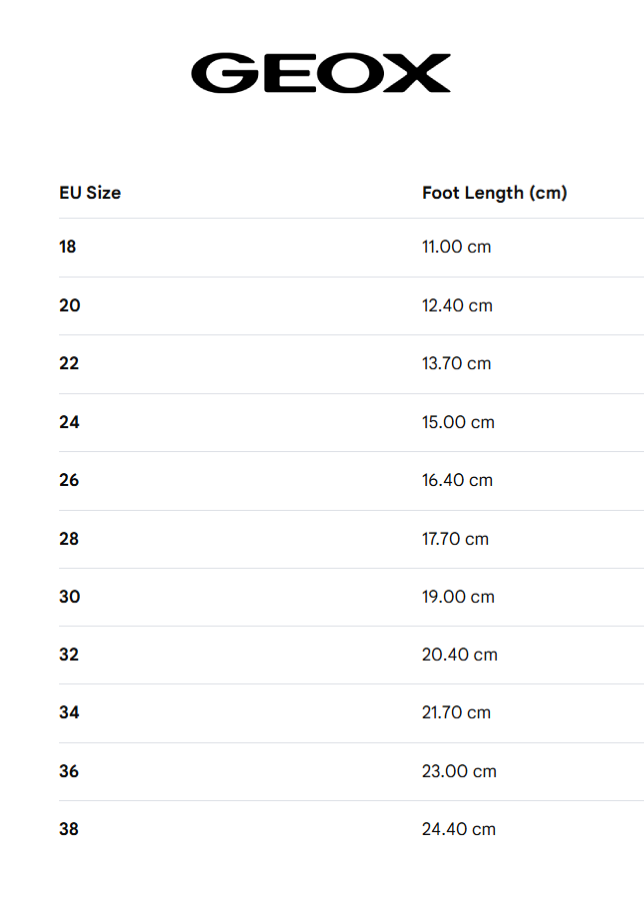Select EU size 34 row label

pos(69,712)
